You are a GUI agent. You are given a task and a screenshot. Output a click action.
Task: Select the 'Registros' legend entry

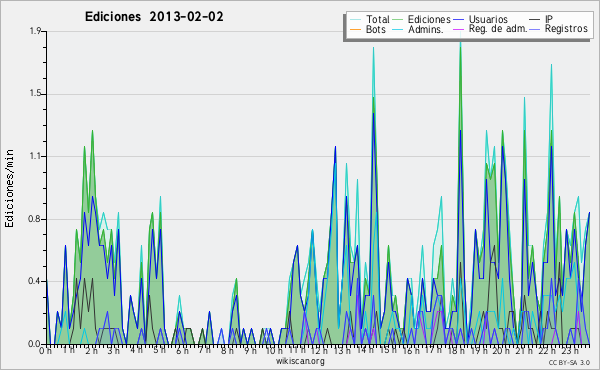(x=566, y=29)
